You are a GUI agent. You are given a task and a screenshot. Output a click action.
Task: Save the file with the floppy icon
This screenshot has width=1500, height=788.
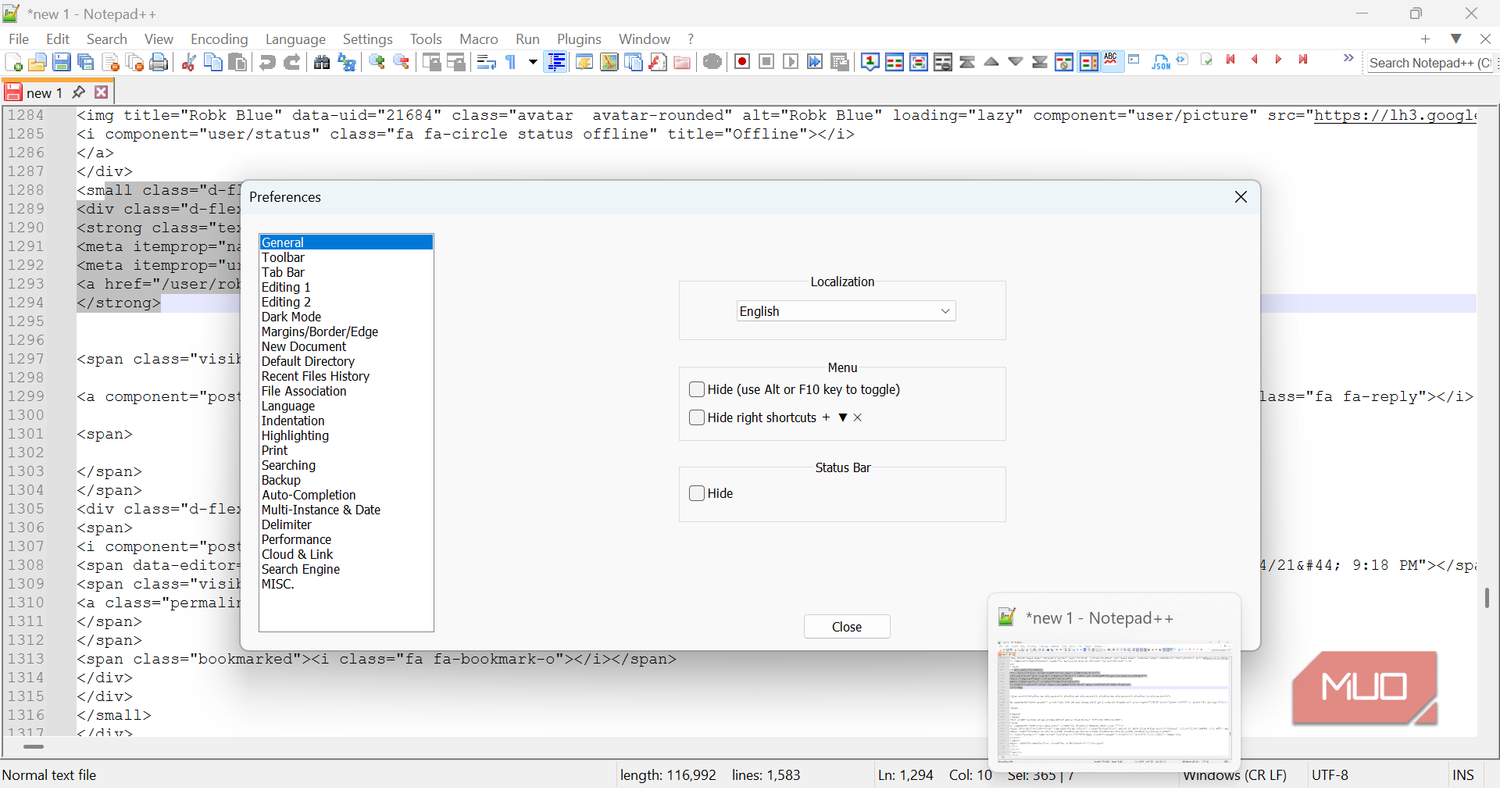(x=61, y=62)
